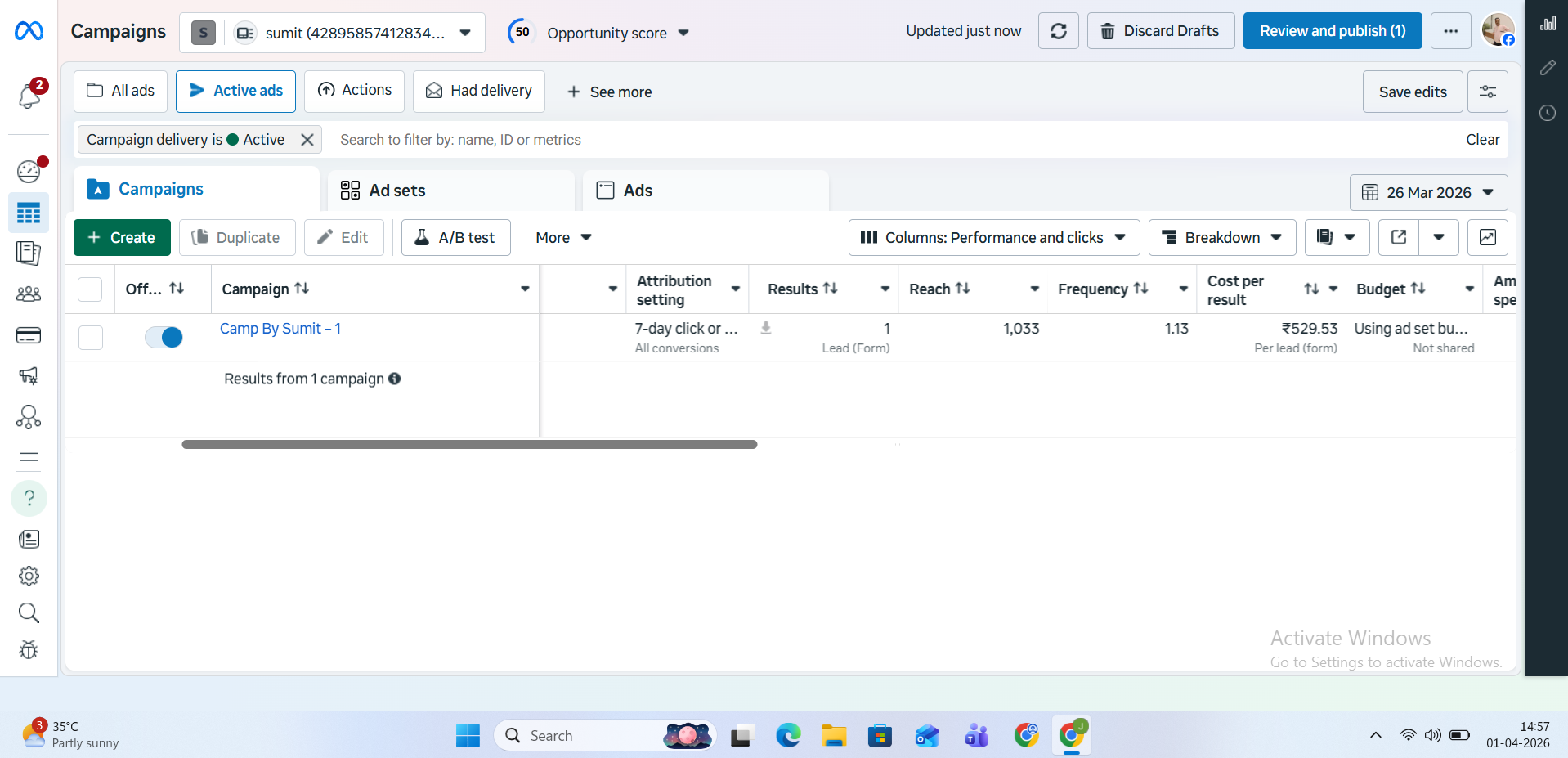Select the Had delivery view
1568x758 pixels.
(478, 91)
